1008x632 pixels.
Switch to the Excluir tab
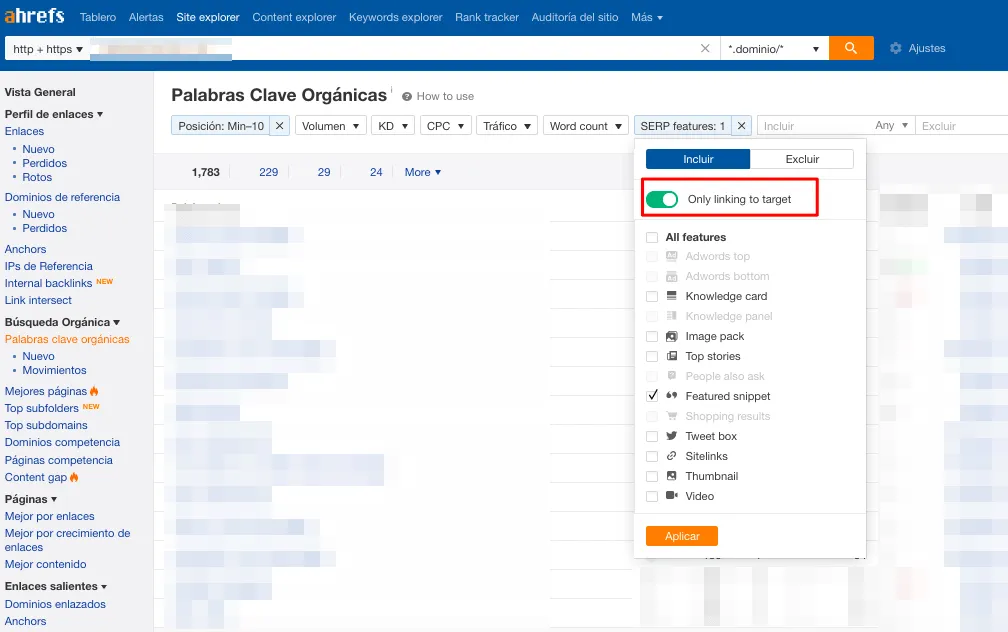click(802, 159)
